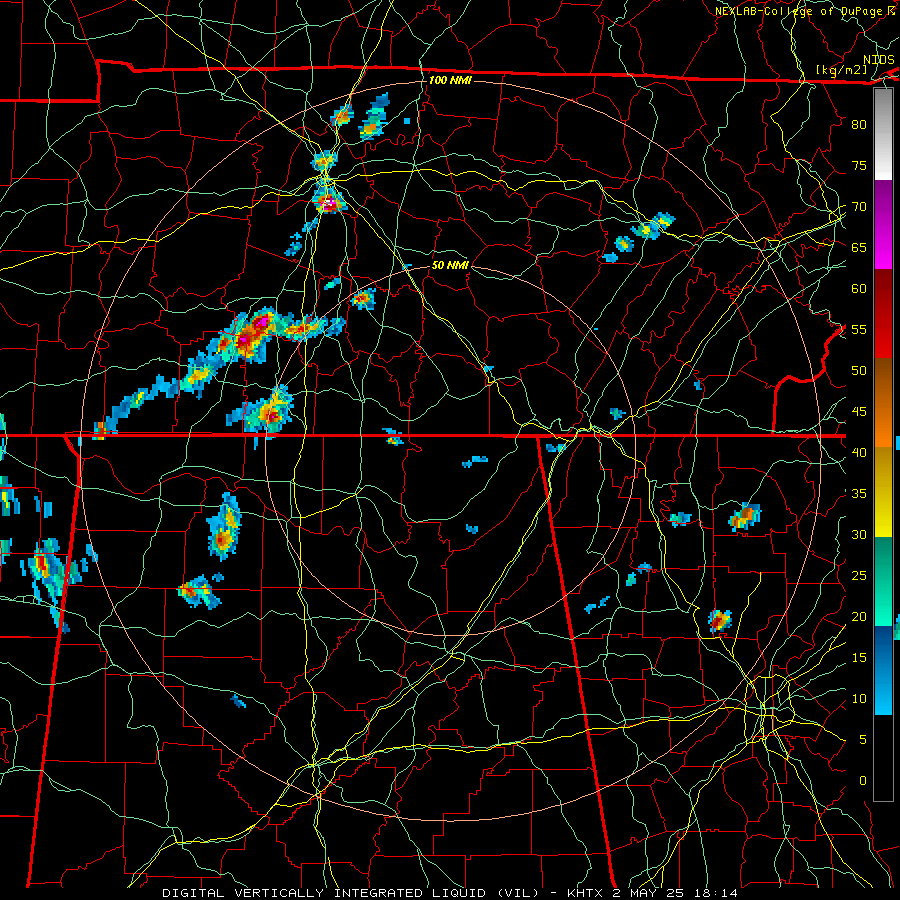
Task: Click the 35 value on the scale
Action: [859, 494]
